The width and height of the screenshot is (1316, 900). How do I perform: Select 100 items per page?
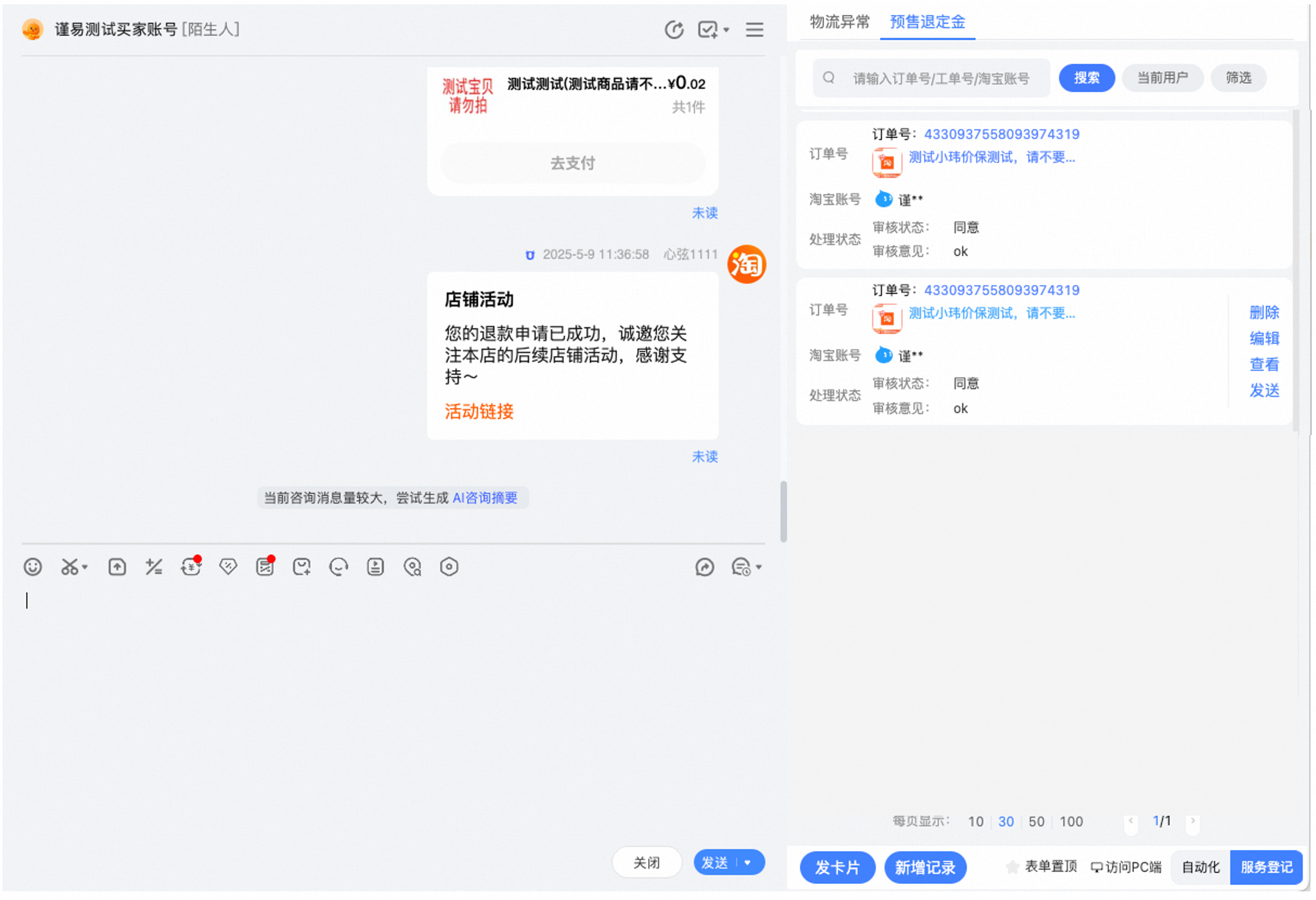[1071, 822]
